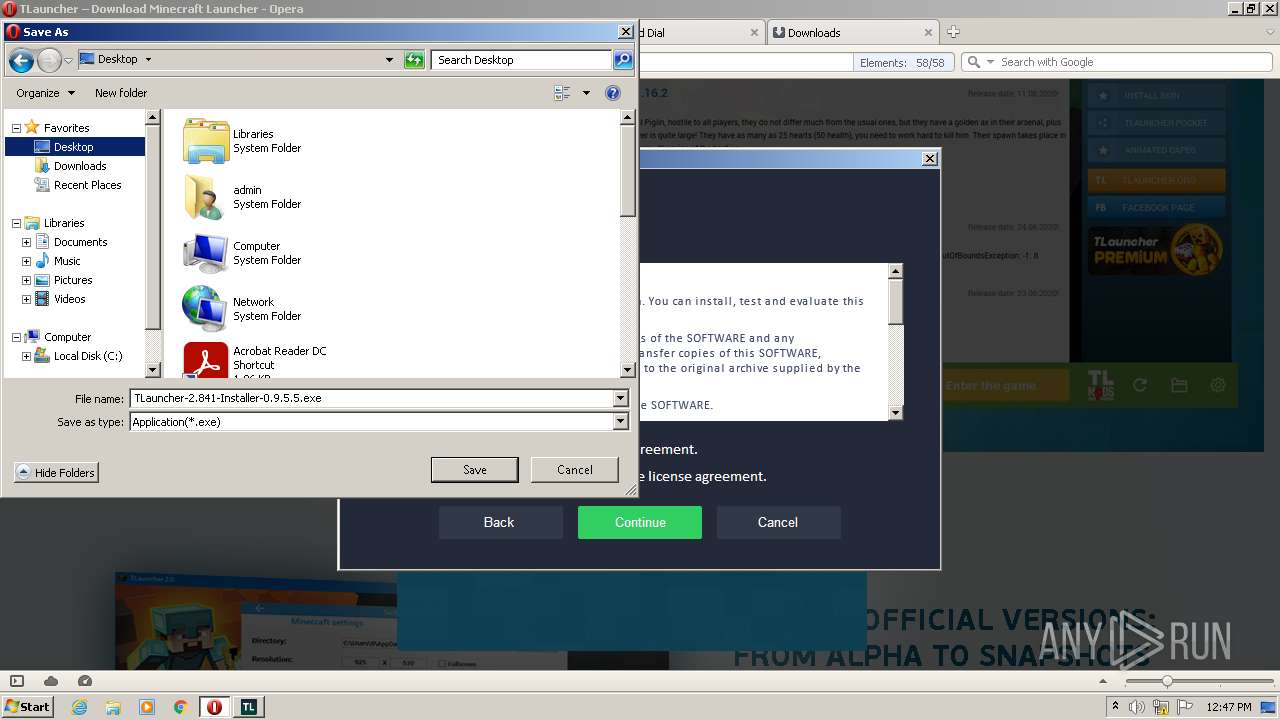Switch to Opera taskbar button
The width and height of the screenshot is (1280, 720).
tap(214, 707)
